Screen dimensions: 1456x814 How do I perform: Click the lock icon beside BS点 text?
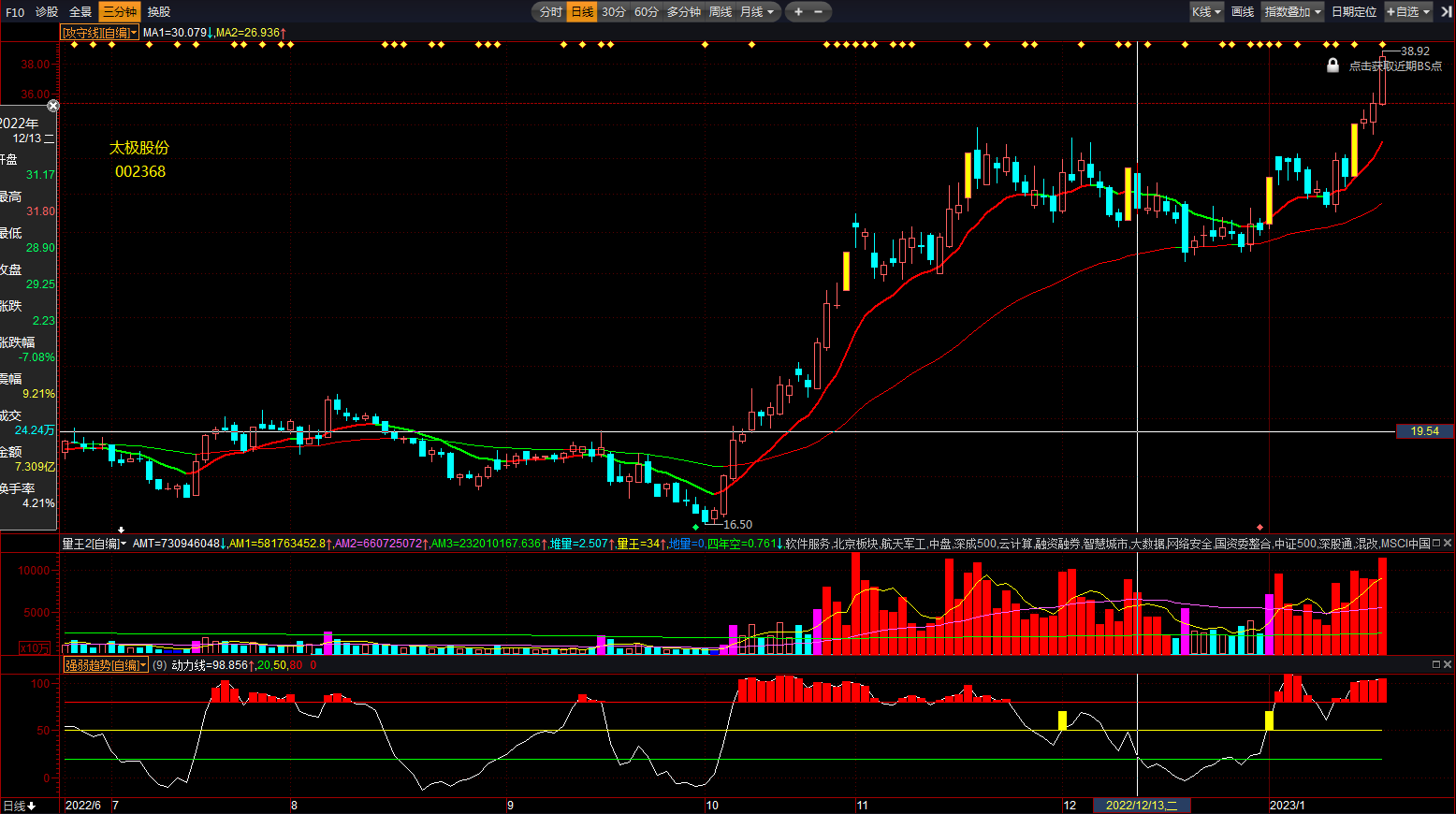coord(1332,65)
